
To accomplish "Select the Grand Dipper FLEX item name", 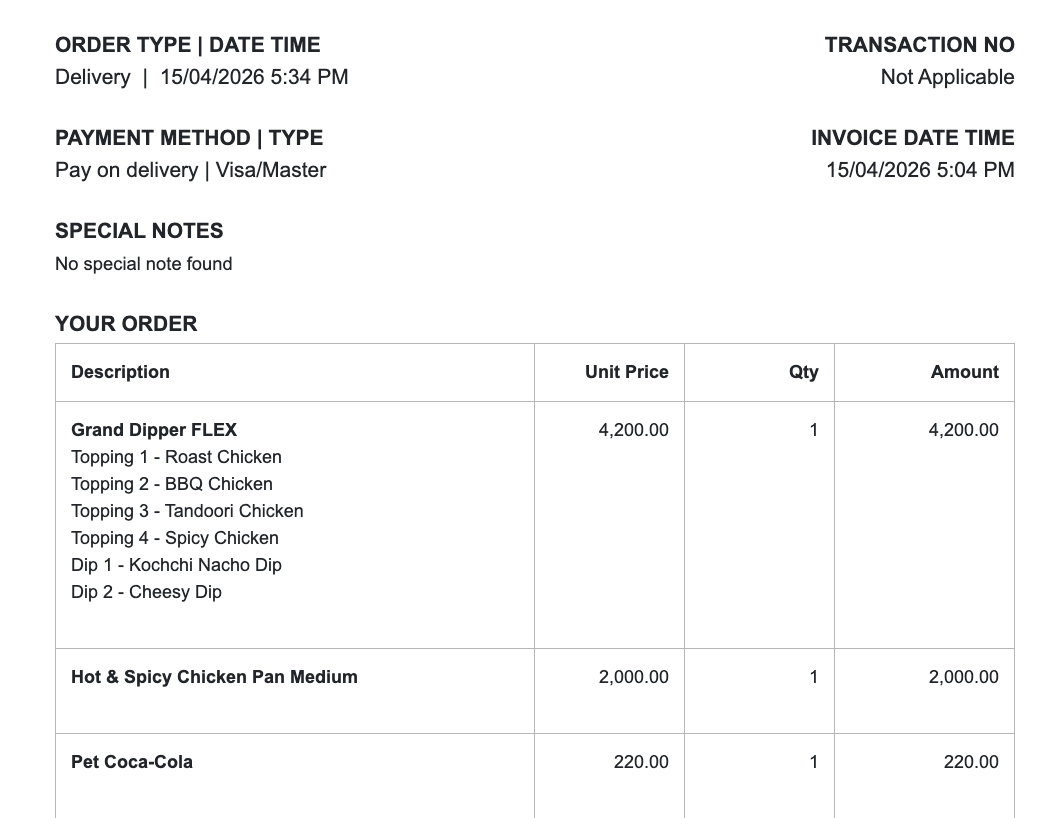I will [x=154, y=430].
